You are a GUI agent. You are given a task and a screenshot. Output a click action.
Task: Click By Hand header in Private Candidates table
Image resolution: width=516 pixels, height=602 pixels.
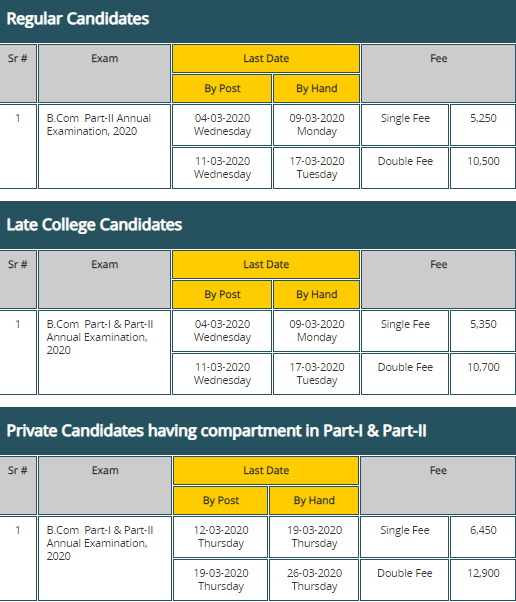click(314, 500)
